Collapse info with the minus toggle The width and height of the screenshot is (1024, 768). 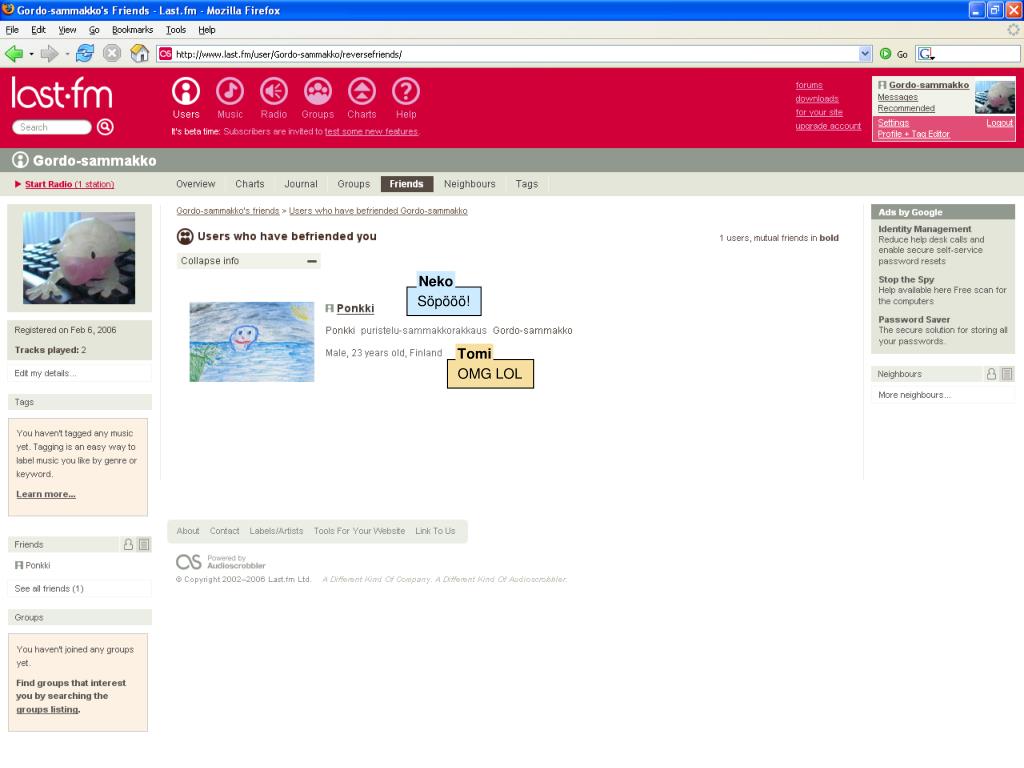coord(312,261)
